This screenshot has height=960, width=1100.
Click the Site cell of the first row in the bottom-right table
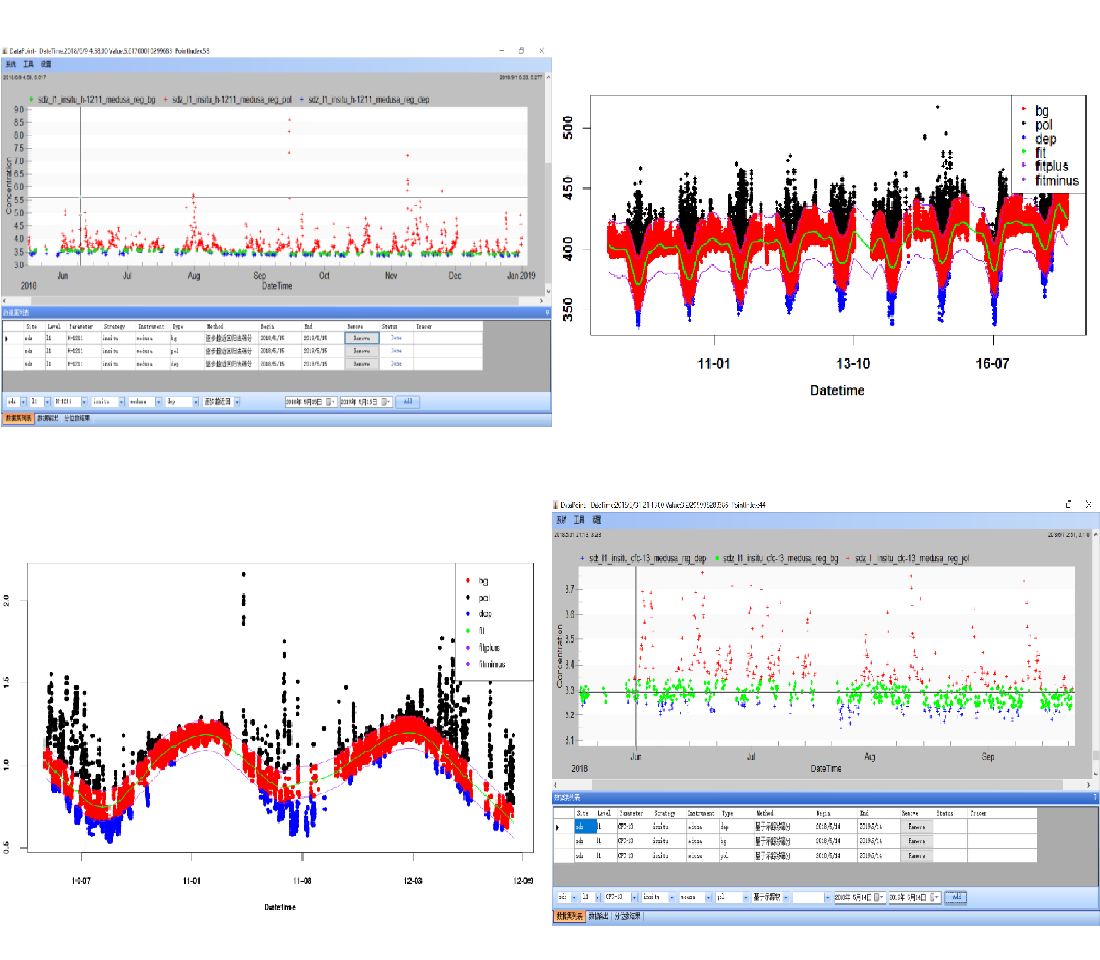coord(582,827)
